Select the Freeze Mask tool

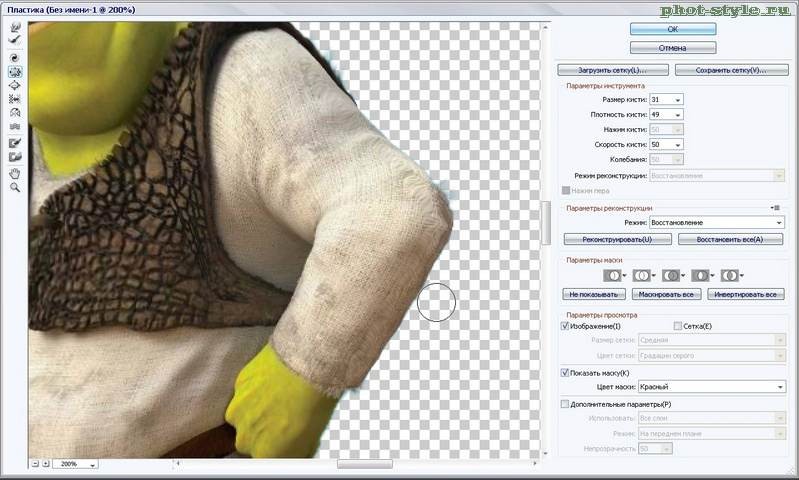[x=15, y=143]
